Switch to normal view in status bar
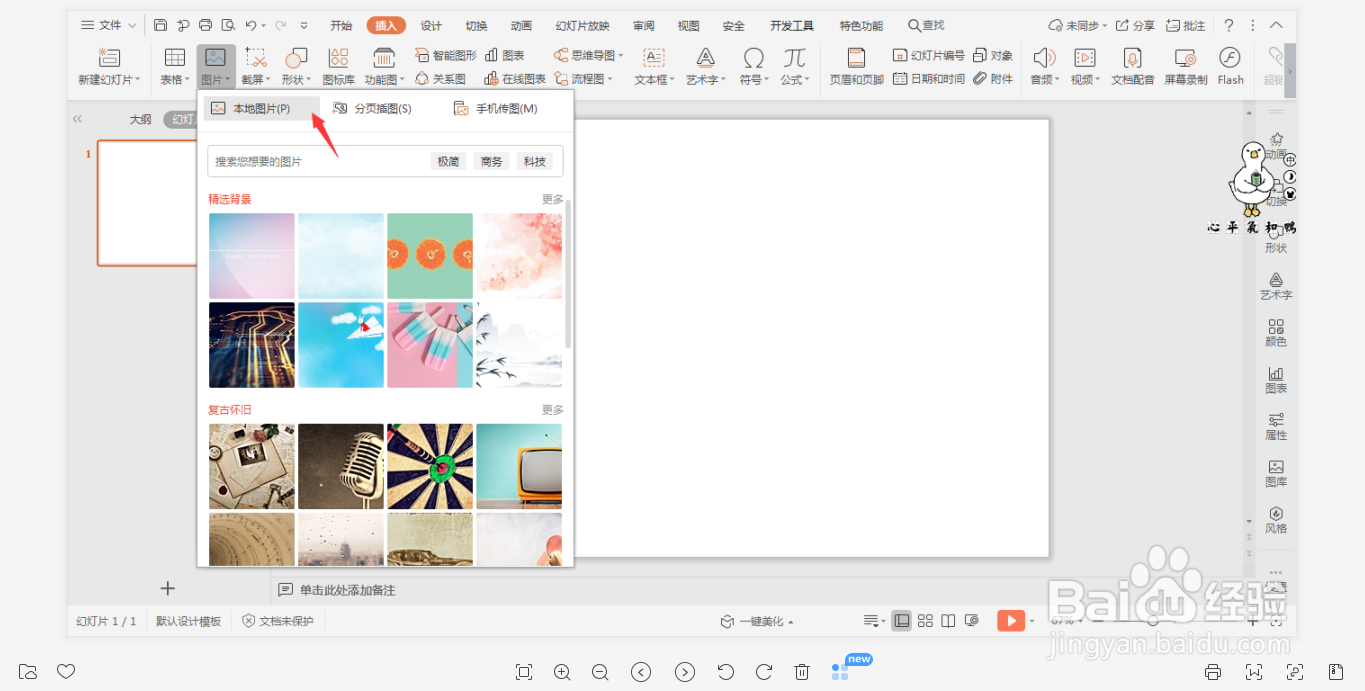This screenshot has width=1365, height=691. tap(902, 621)
